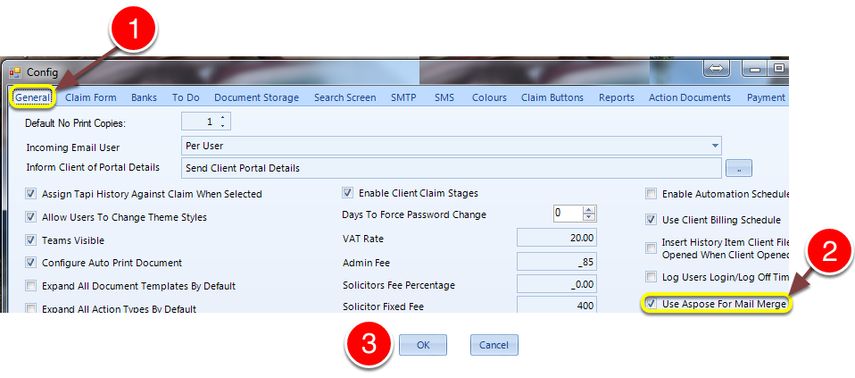Screen dimensions: 855x378
Task: Open the SMS tab
Action: [x=444, y=98]
